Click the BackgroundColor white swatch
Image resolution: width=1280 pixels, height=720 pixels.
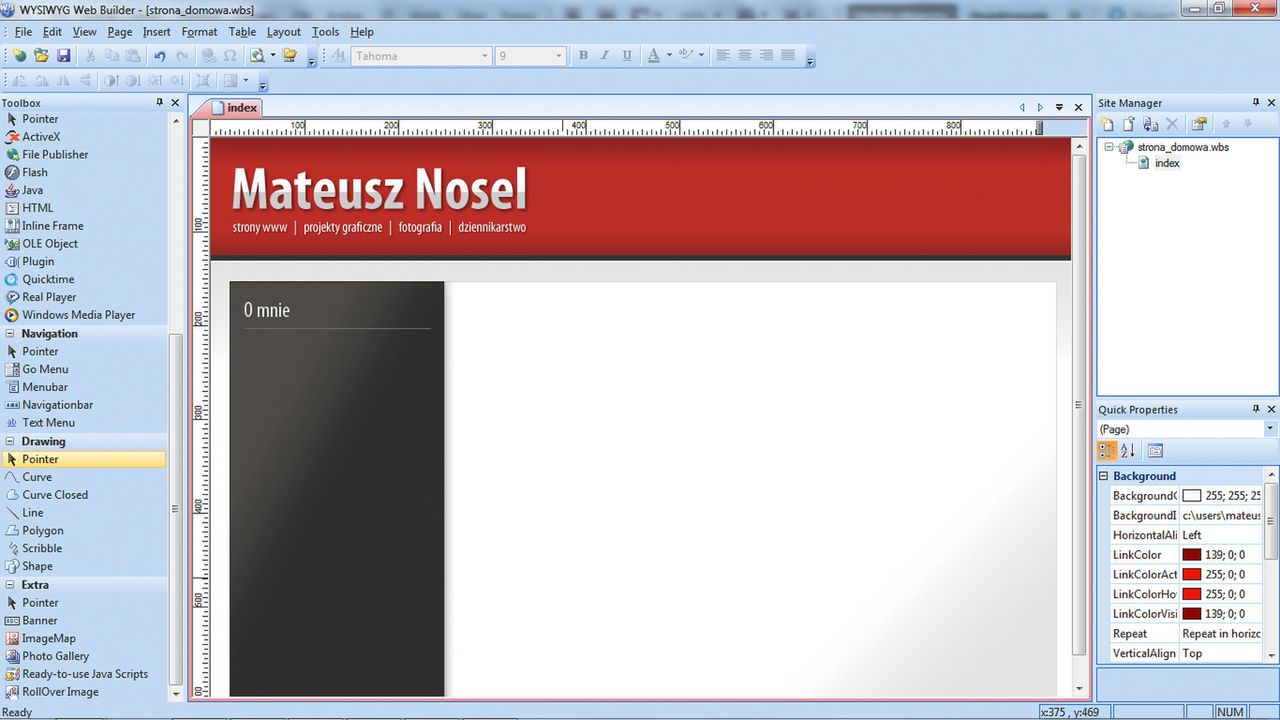click(x=1191, y=496)
